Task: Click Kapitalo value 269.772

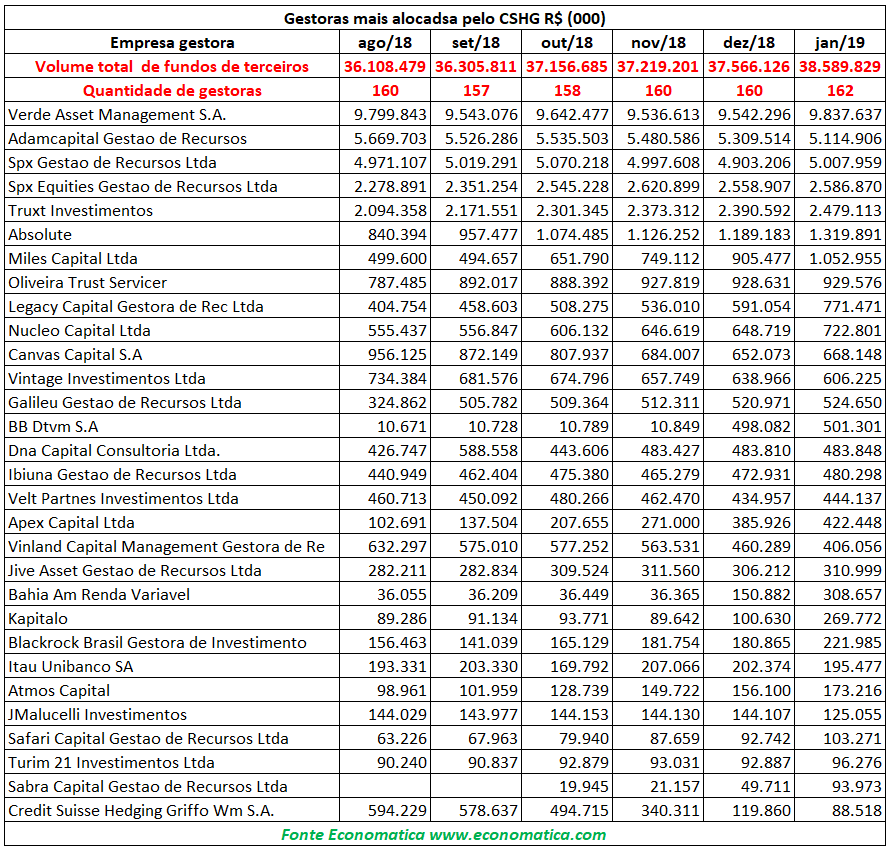Action: click(852, 618)
